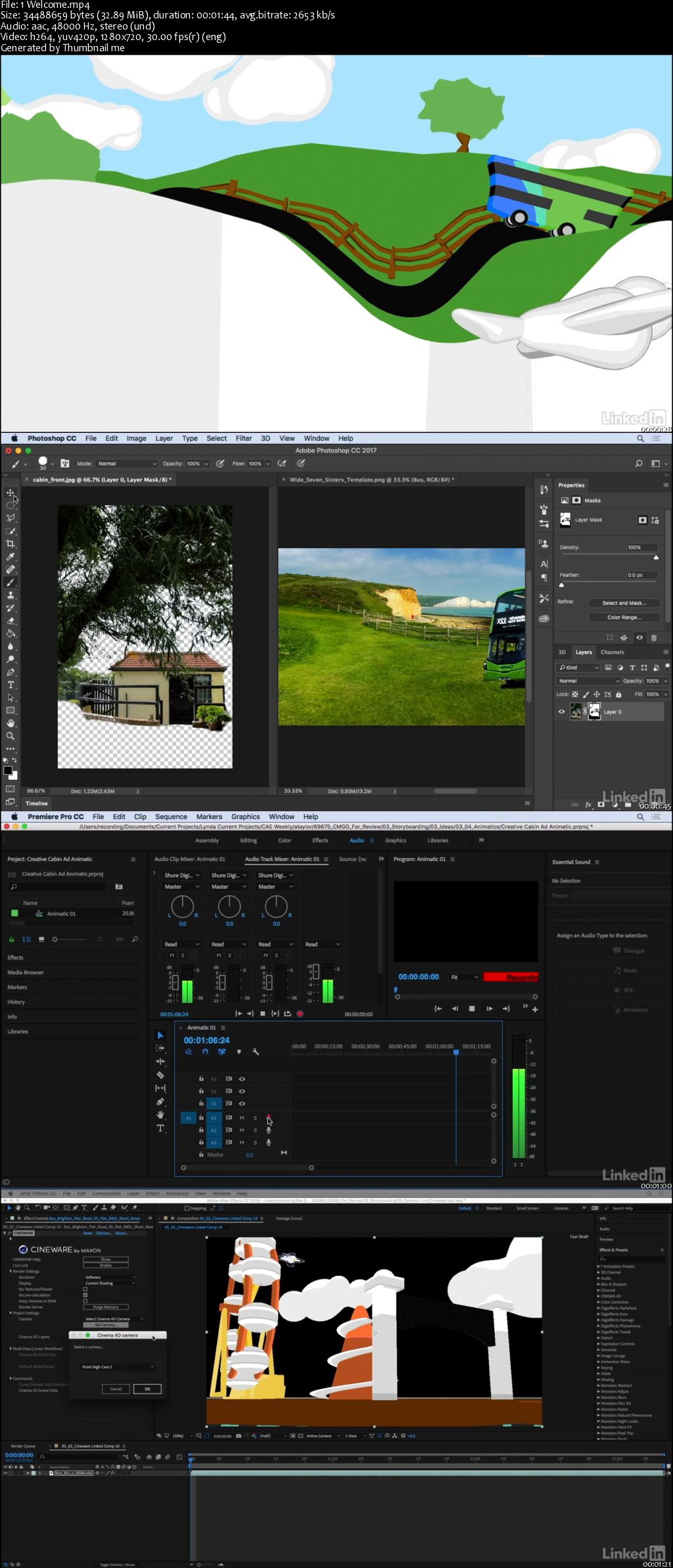Toggle the V3 track output eye
The height and width of the screenshot is (1568, 673).
coord(242,1079)
